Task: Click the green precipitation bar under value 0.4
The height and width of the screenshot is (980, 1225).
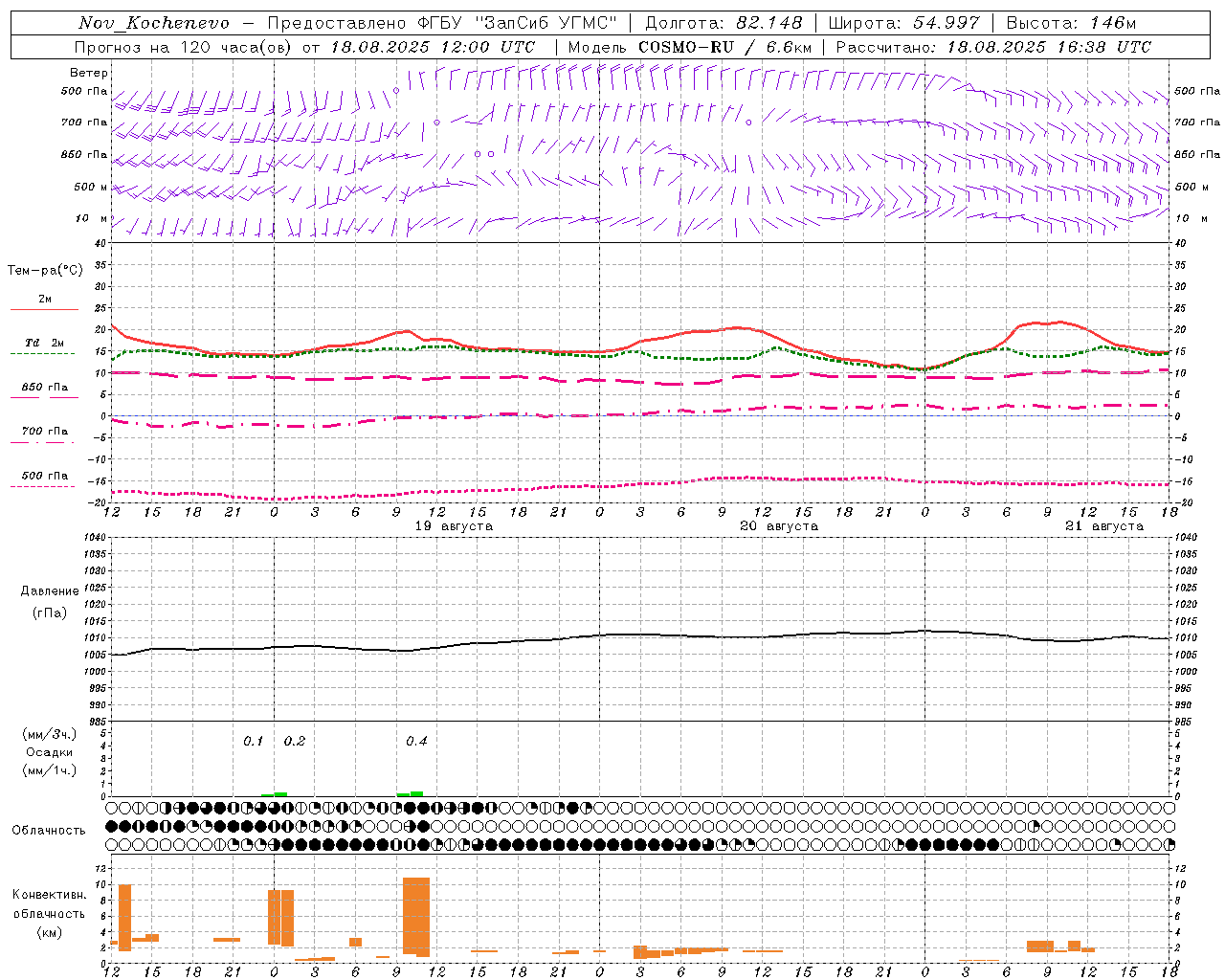Action: [x=417, y=793]
